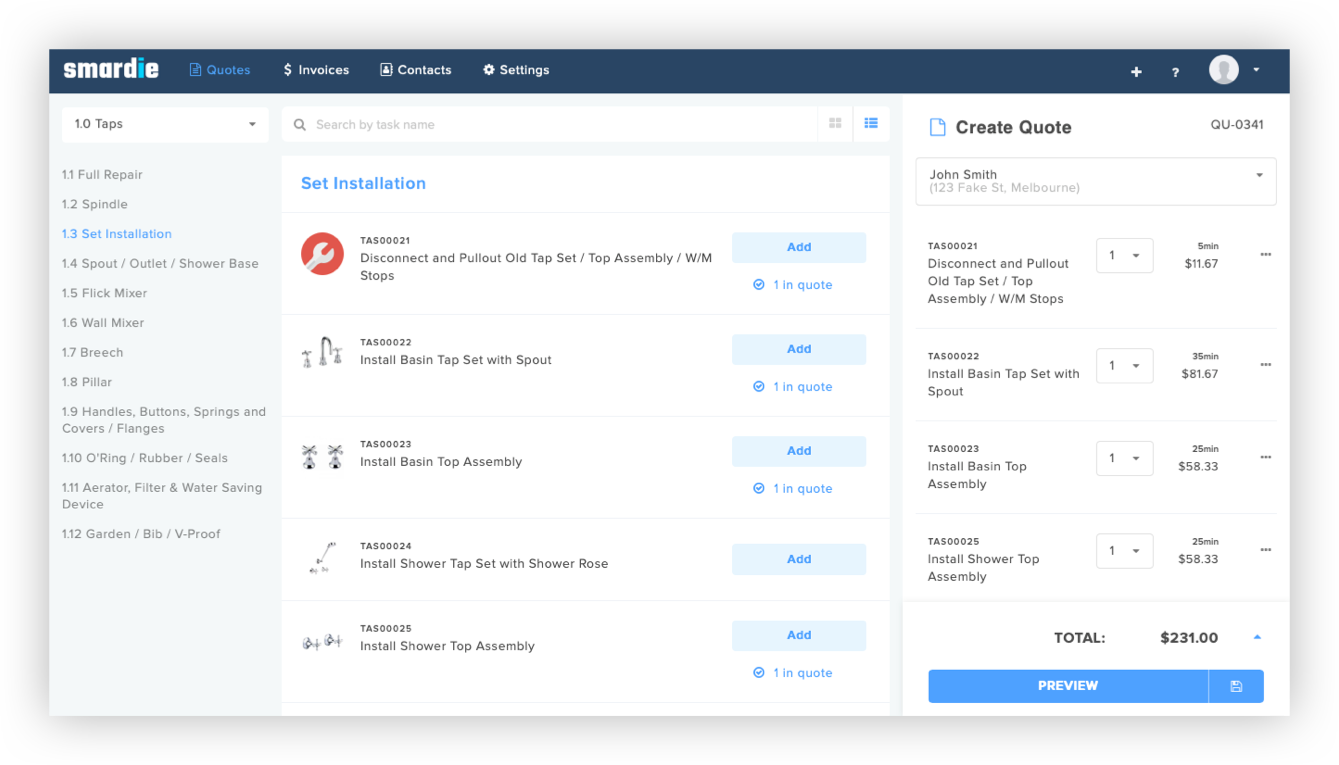Open the Invoices tab
This screenshot has width=1339, height=765.
[x=316, y=70]
